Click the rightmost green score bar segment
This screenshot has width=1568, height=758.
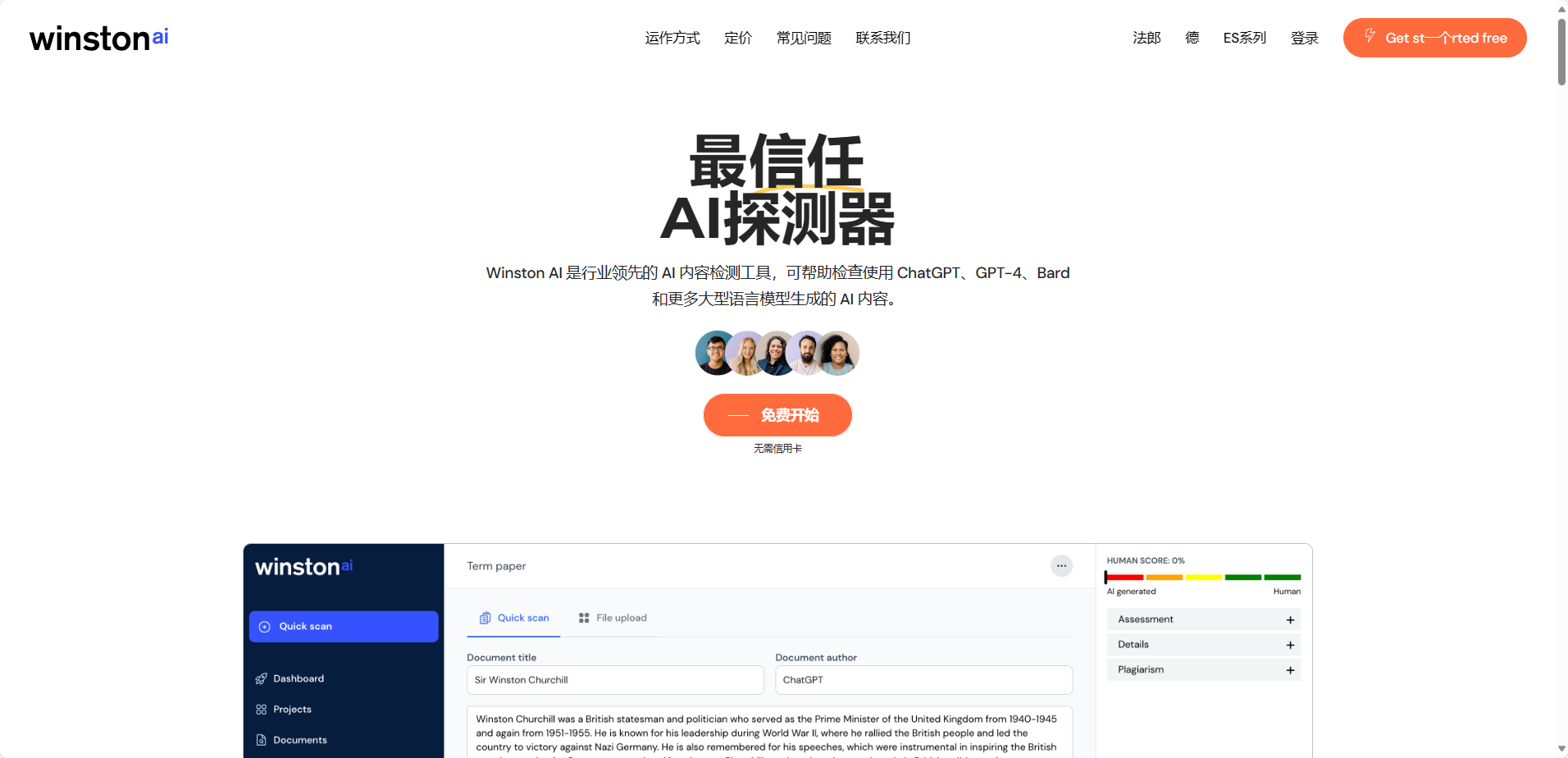coord(1283,578)
